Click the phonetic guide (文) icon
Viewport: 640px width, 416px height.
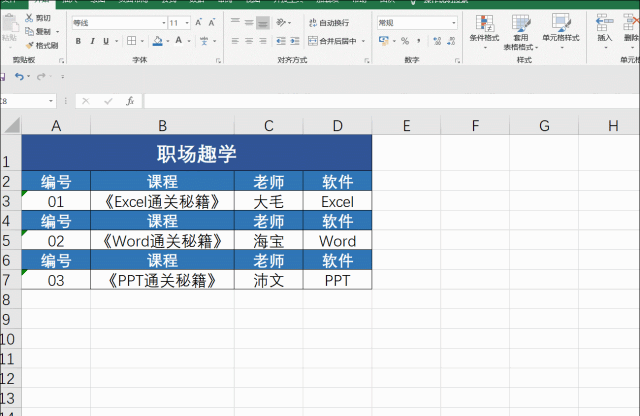204,41
